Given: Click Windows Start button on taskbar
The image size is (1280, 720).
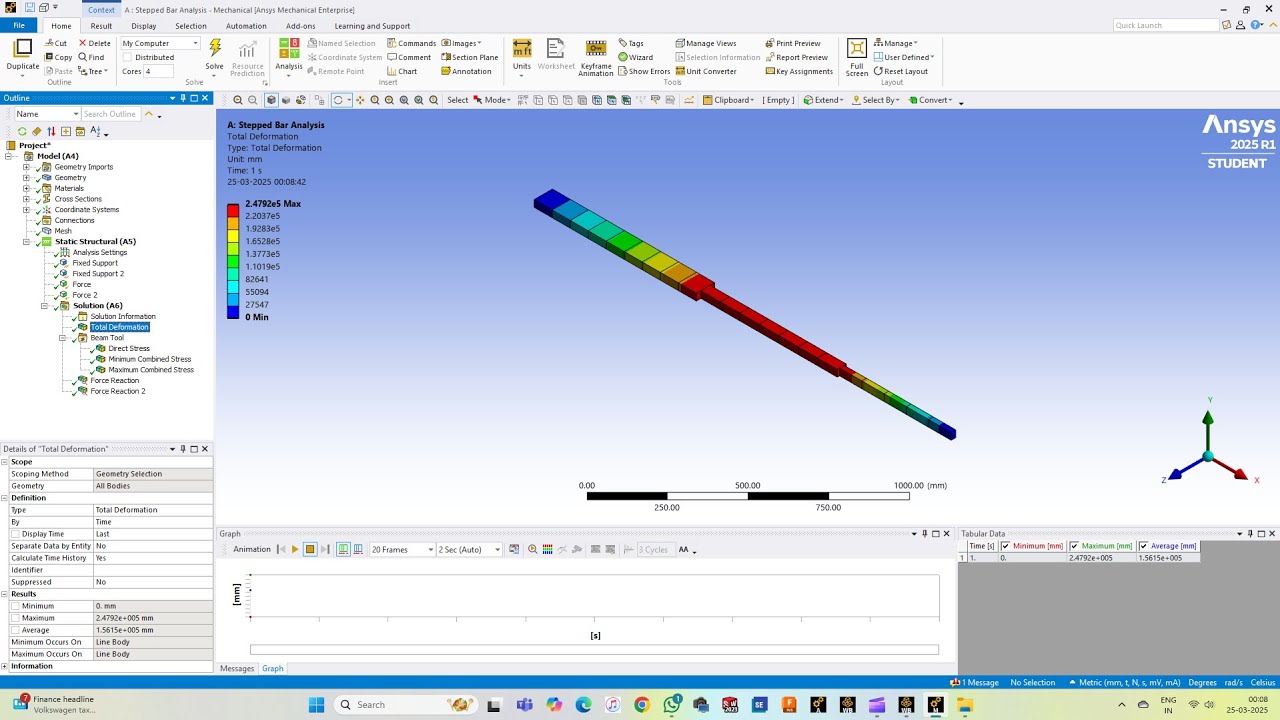Looking at the screenshot, I should [316, 704].
